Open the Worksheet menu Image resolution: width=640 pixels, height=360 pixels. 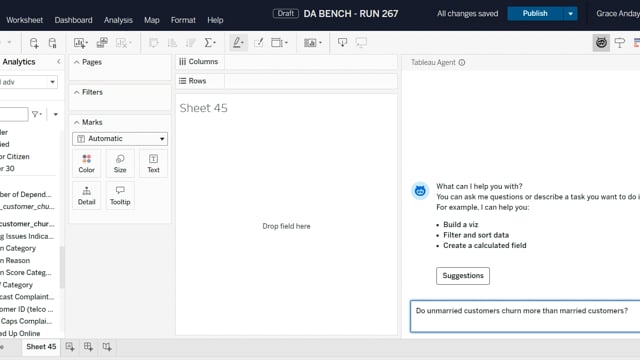tap(24, 20)
